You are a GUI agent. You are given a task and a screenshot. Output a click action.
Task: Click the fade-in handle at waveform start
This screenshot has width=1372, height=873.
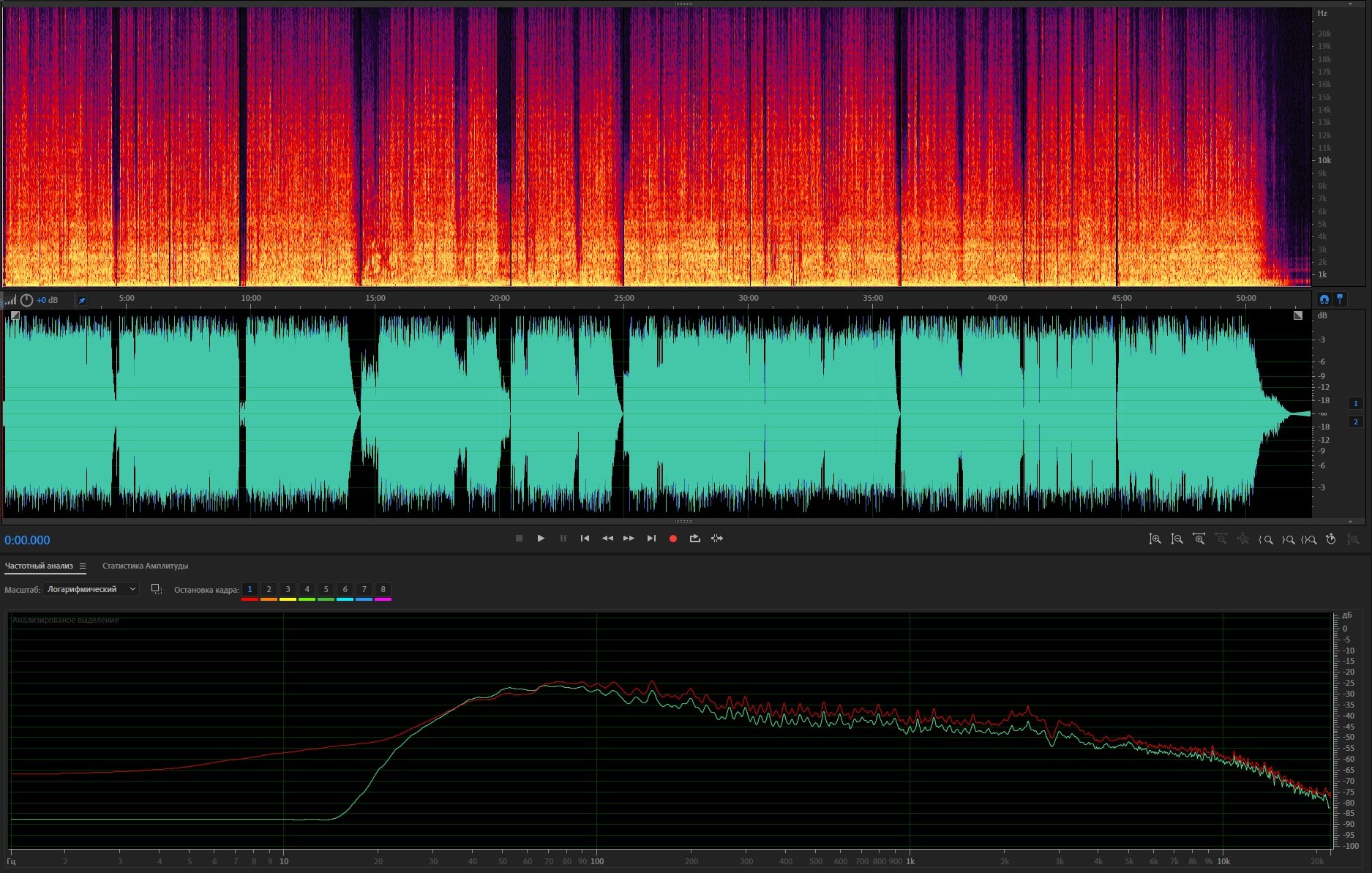pos(15,315)
